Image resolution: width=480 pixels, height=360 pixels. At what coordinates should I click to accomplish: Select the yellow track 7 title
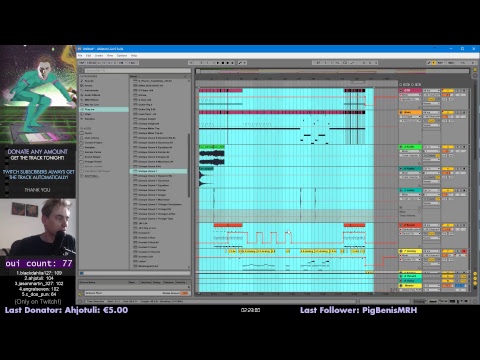(413, 251)
